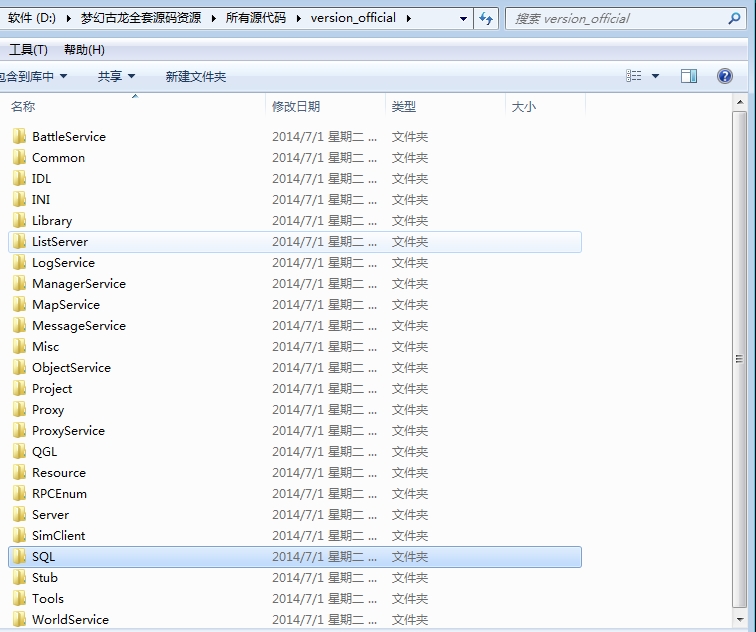Expand the address bar history dropdown
Image resolution: width=756 pixels, height=632 pixels.
[462, 18]
